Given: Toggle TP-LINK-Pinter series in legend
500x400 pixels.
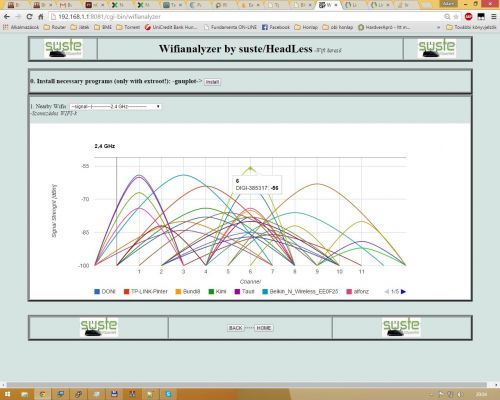Looking at the screenshot, I should click(145, 292).
